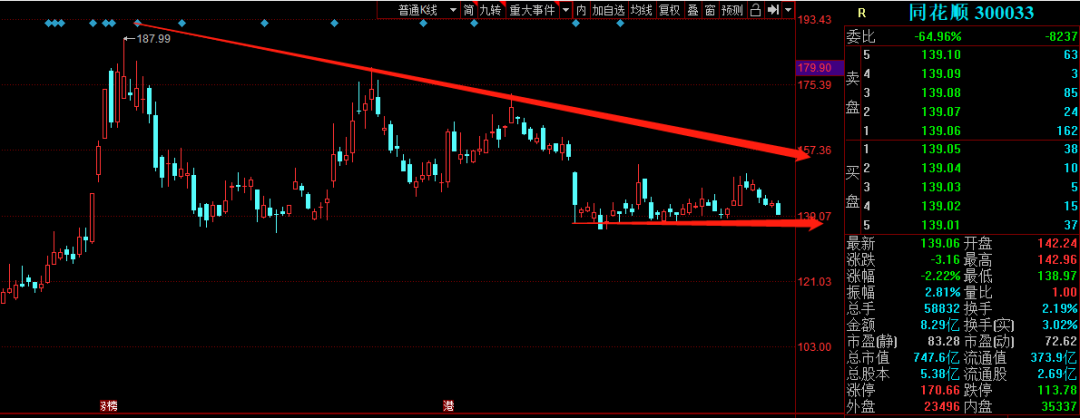Toggle the 简 simplified view button

coord(468,10)
